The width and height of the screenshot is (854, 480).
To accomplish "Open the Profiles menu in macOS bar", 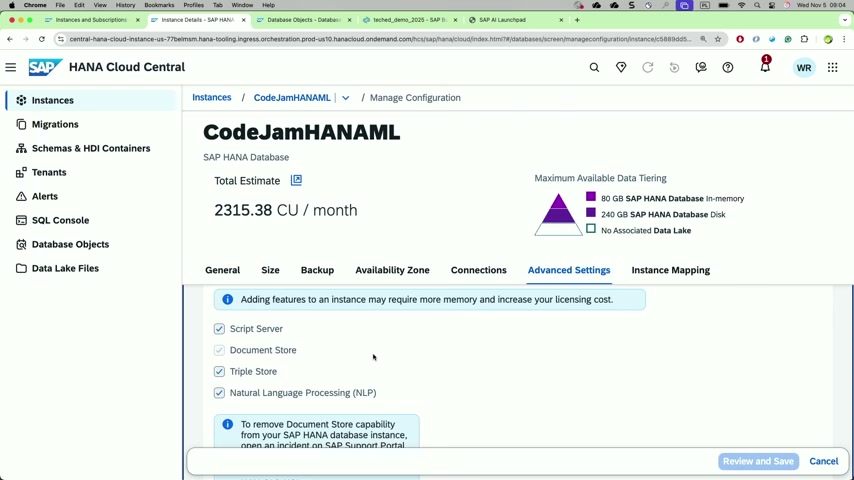I will [x=193, y=5].
